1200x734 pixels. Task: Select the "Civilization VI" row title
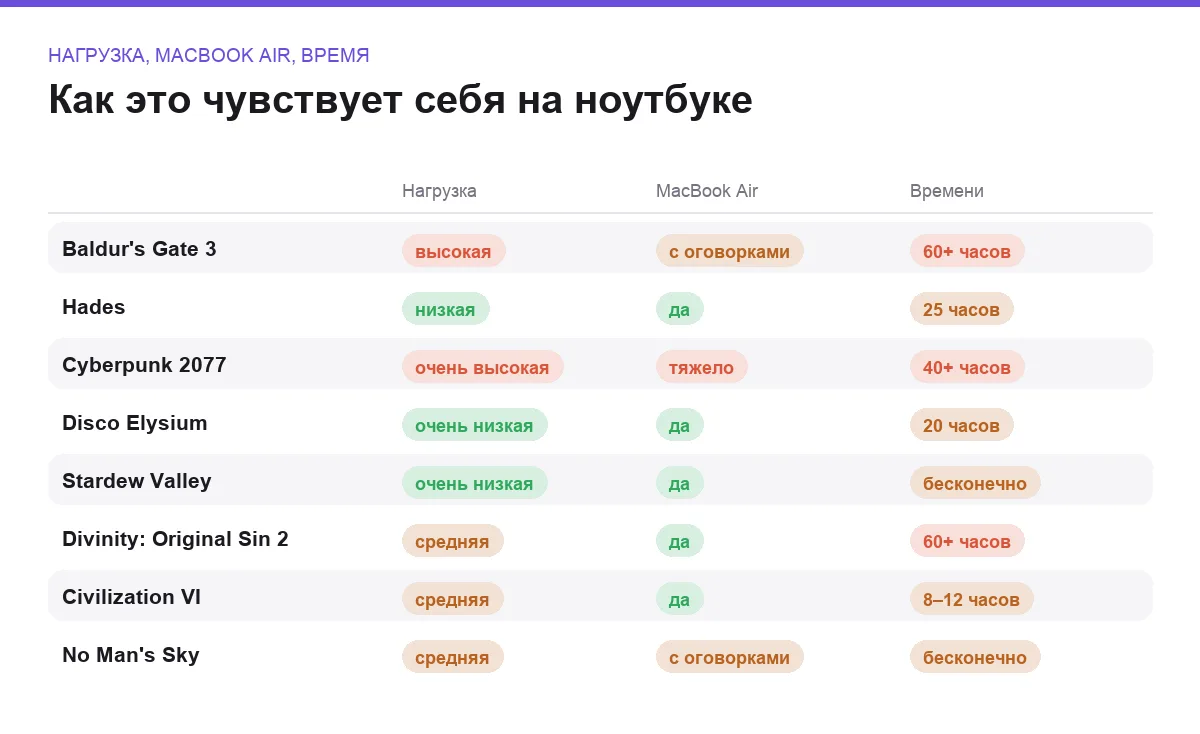click(132, 597)
